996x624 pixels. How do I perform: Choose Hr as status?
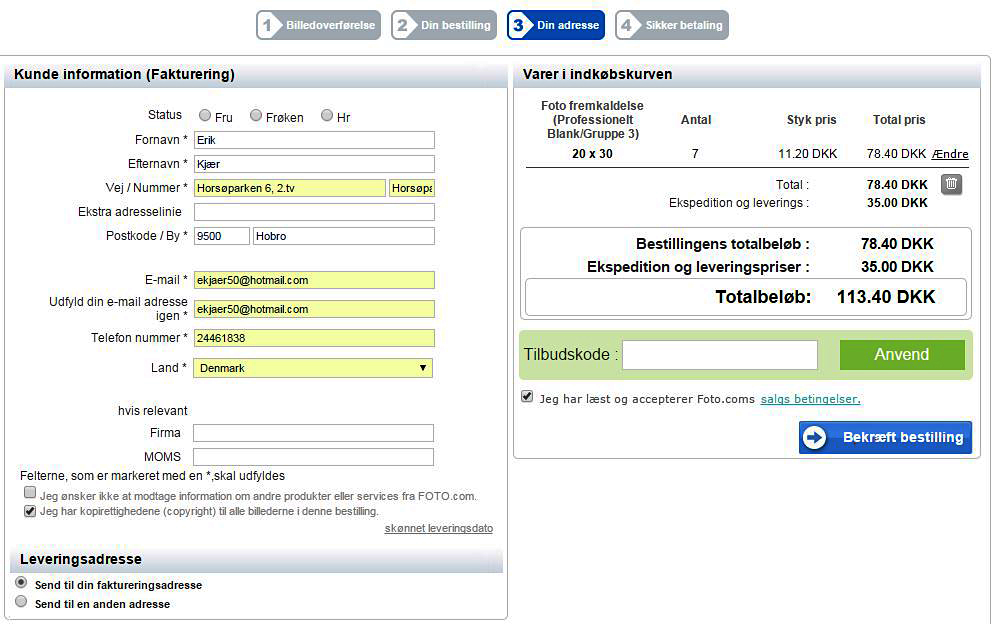tap(327, 116)
